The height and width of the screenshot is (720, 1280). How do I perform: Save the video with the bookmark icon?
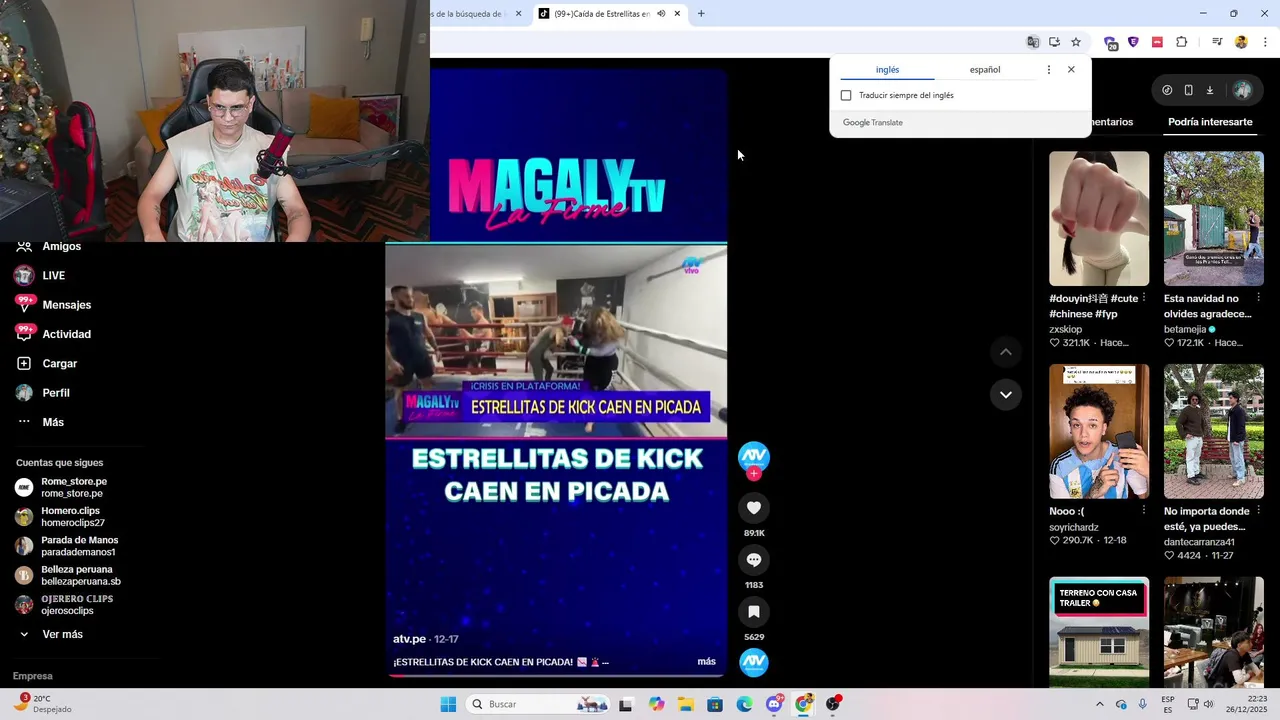(754, 612)
